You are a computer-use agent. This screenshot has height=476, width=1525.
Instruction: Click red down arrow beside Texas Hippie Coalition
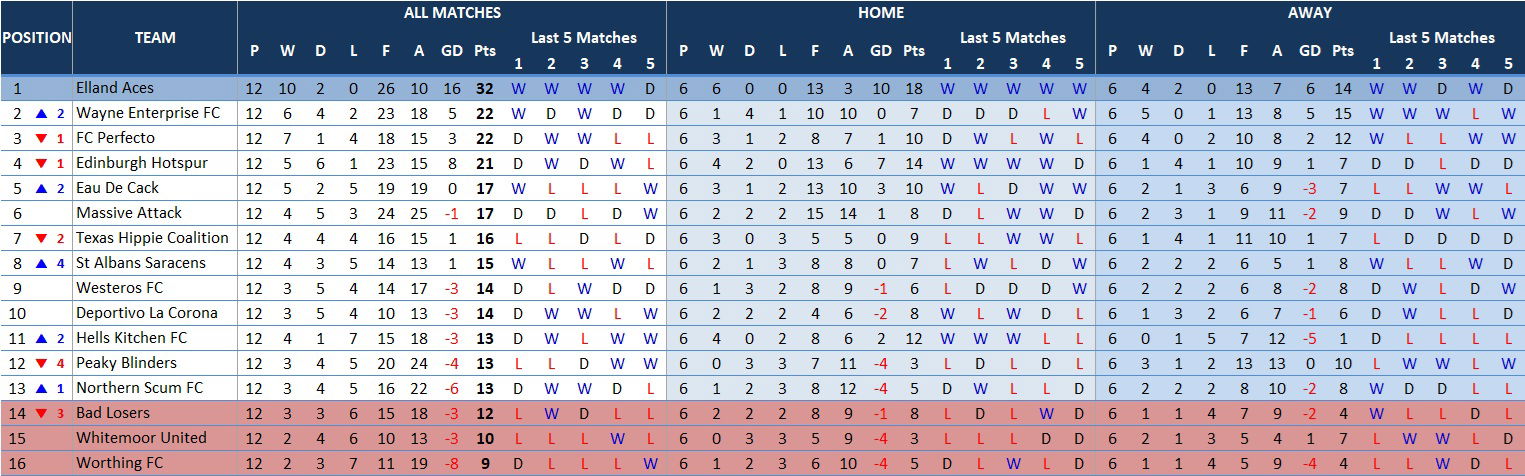tap(41, 238)
